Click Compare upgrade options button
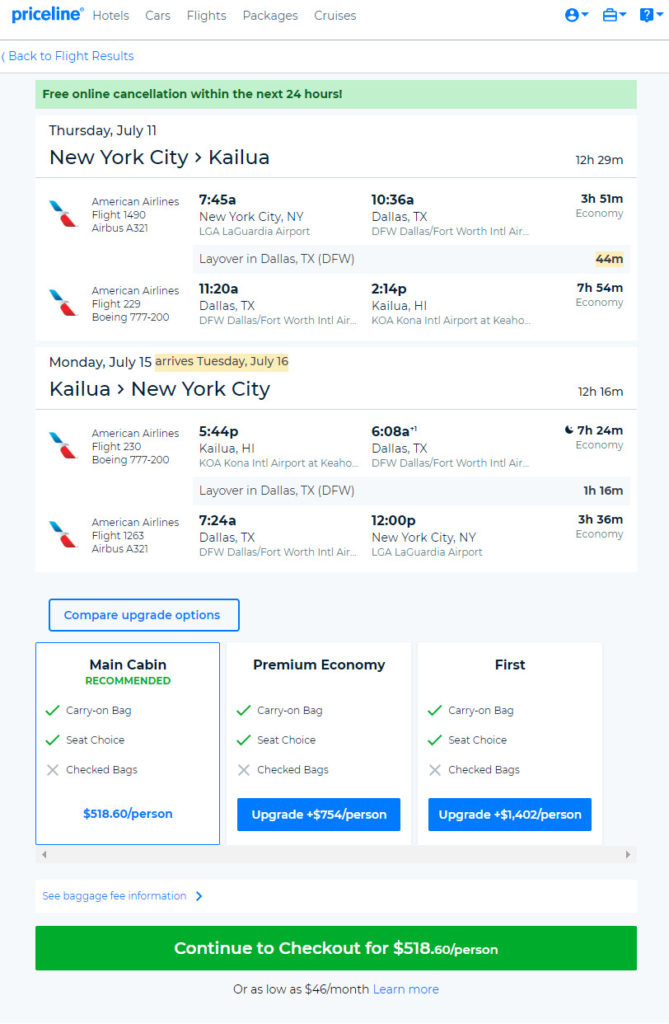669x1024 pixels. tap(144, 615)
